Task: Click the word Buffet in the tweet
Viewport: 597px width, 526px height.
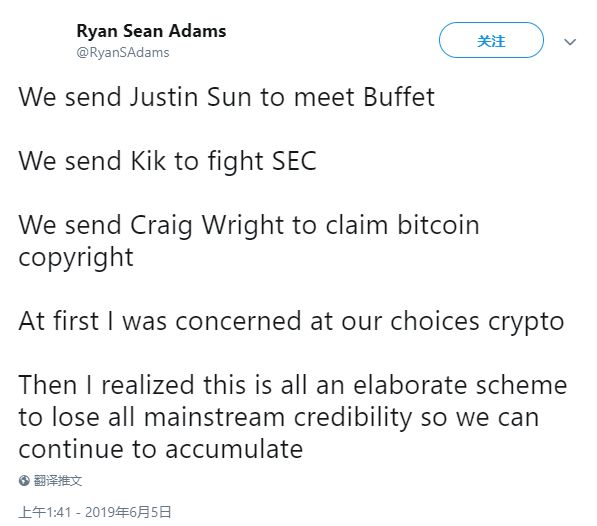Action: 399,97
